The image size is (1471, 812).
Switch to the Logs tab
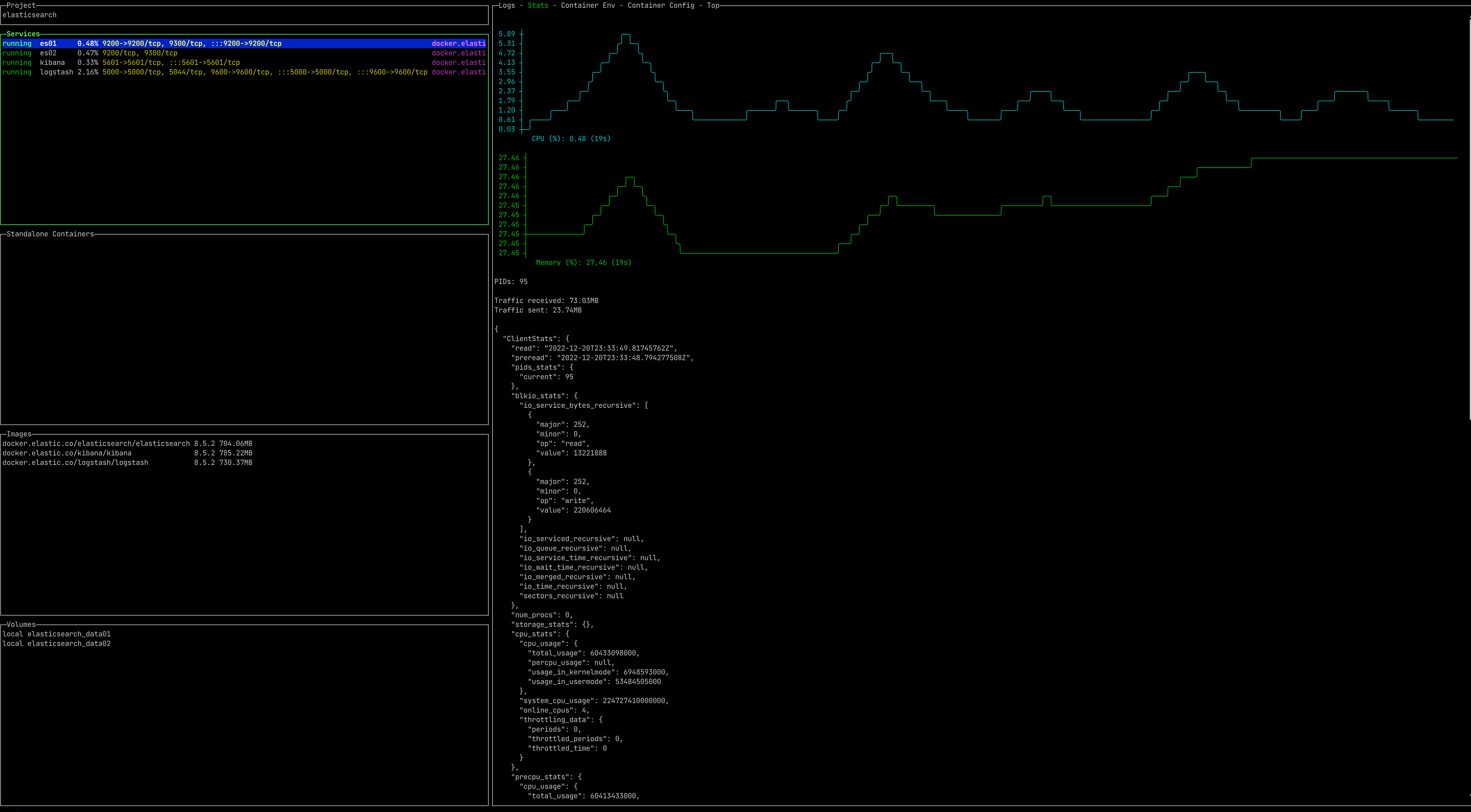point(507,5)
